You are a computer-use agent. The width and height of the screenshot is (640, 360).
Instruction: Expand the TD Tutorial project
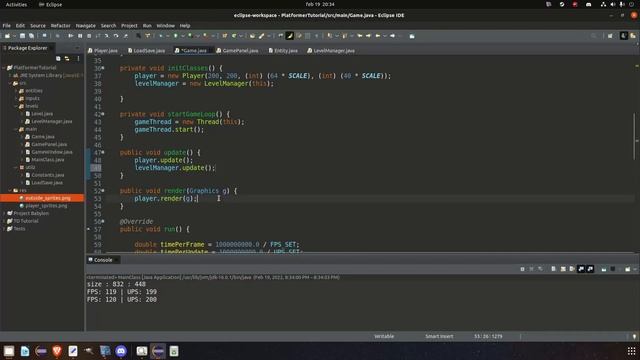[x=4, y=221]
